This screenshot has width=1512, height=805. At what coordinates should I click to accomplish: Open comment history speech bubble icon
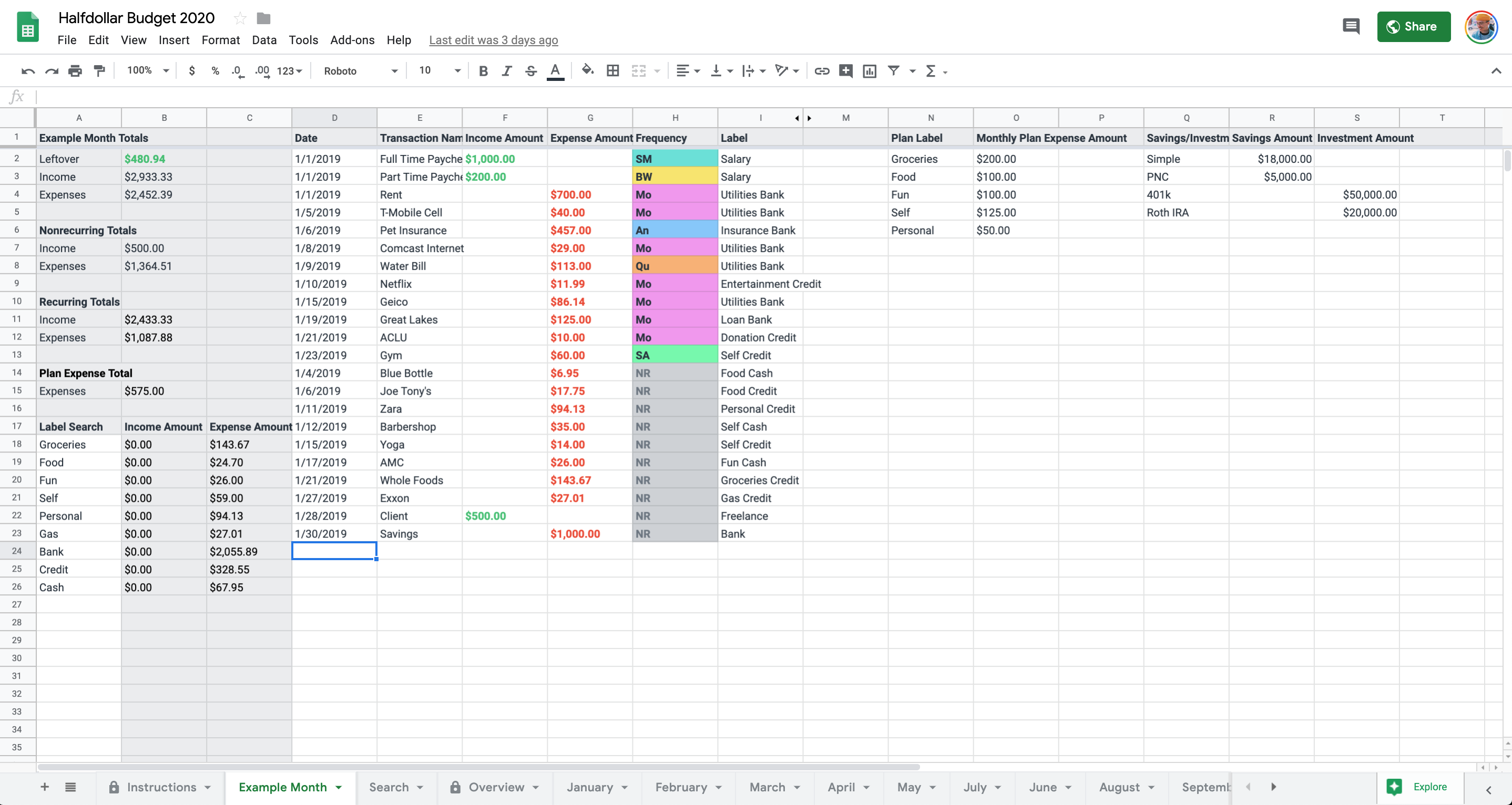tap(1351, 26)
